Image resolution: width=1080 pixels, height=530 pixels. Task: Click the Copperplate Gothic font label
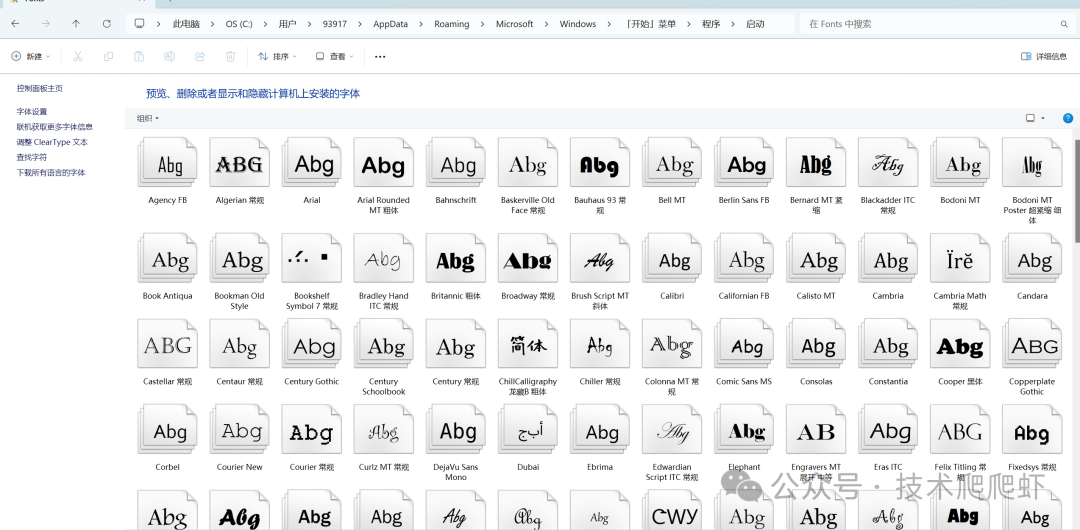tap(1032, 387)
